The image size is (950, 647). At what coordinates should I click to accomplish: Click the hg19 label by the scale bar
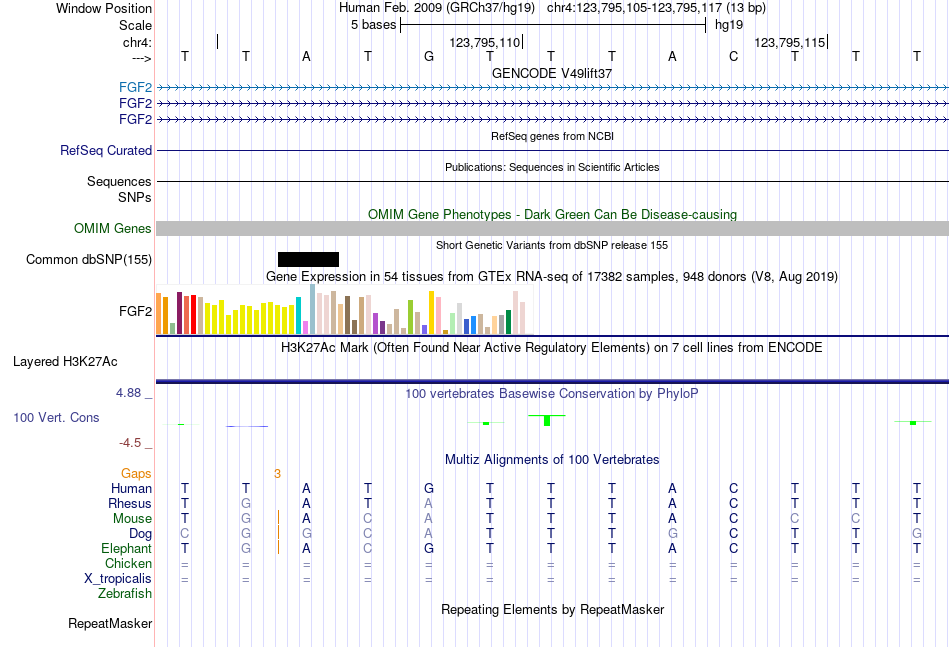click(x=729, y=25)
